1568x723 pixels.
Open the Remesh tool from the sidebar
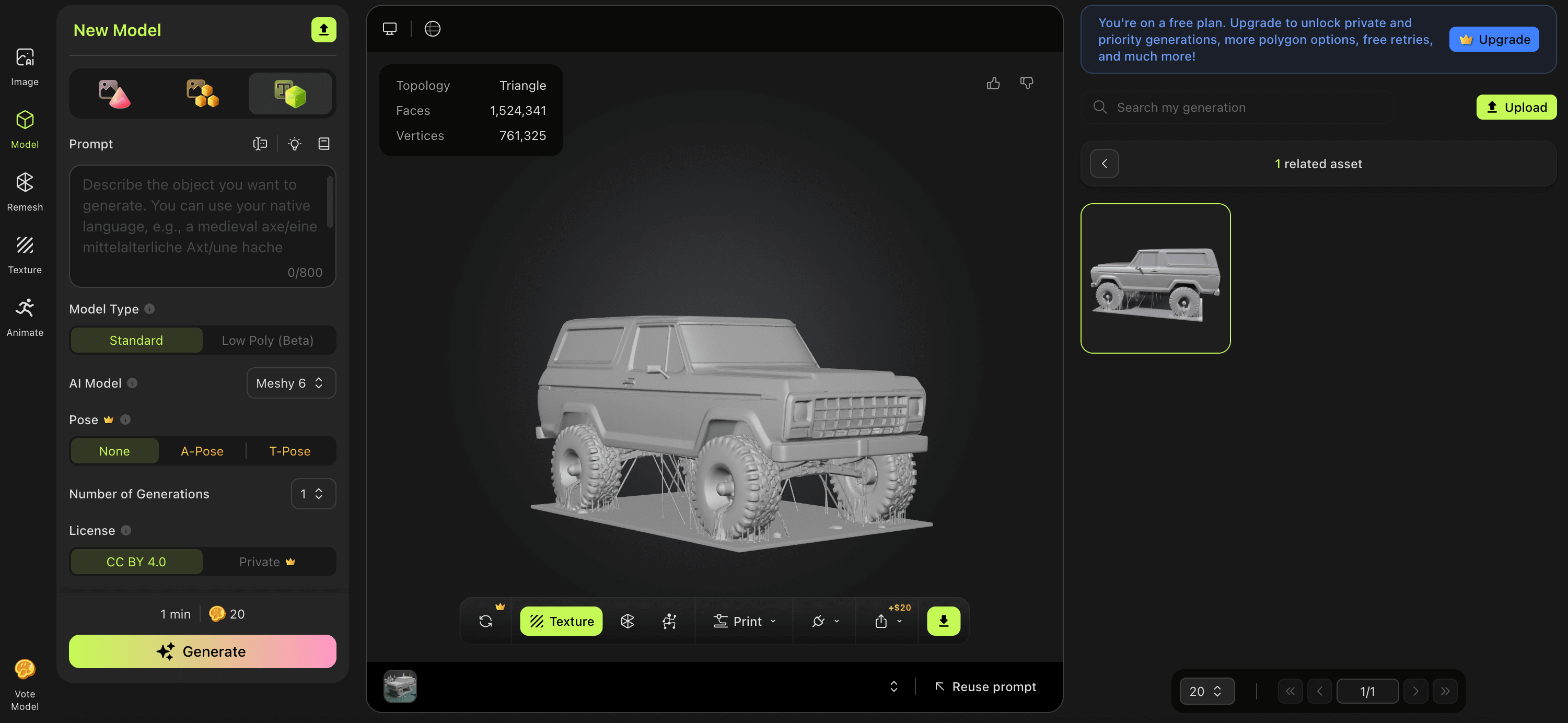pos(25,190)
